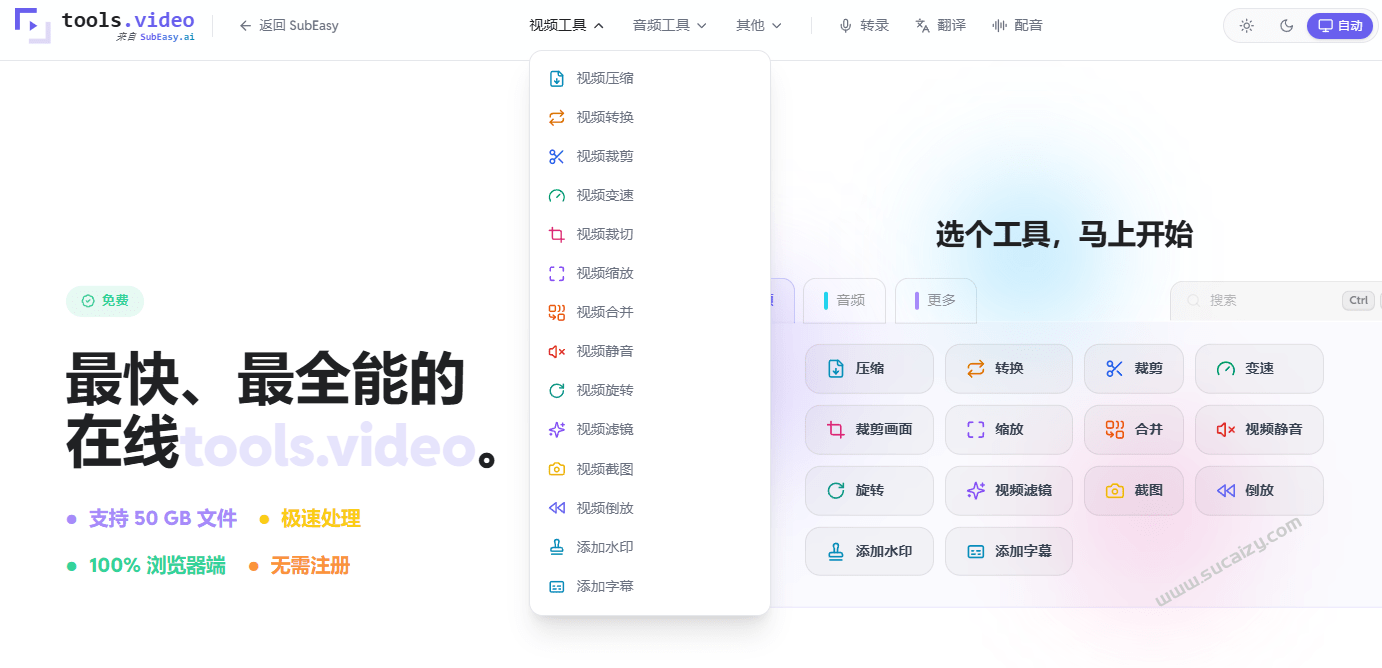
Task: Focus the 搜索 search field
Action: (1276, 300)
